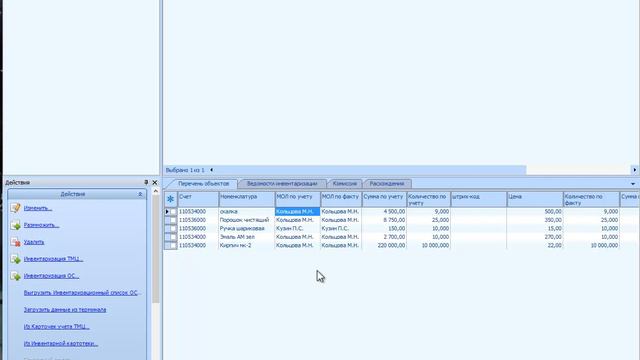
Task: Tick the checkbox for Порошок чистящий row
Action: (173, 220)
